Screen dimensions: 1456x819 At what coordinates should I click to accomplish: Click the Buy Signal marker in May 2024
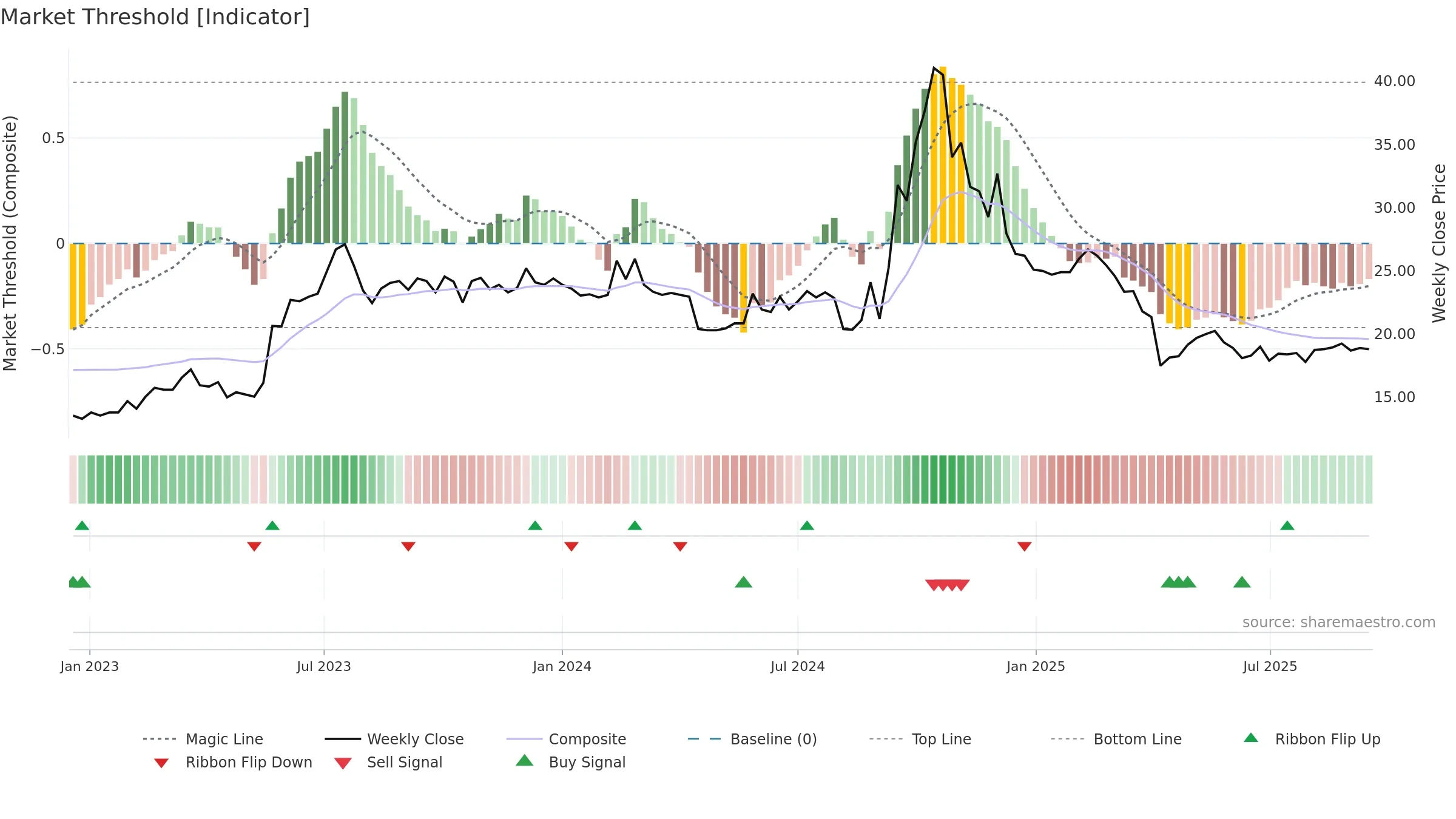point(744,582)
